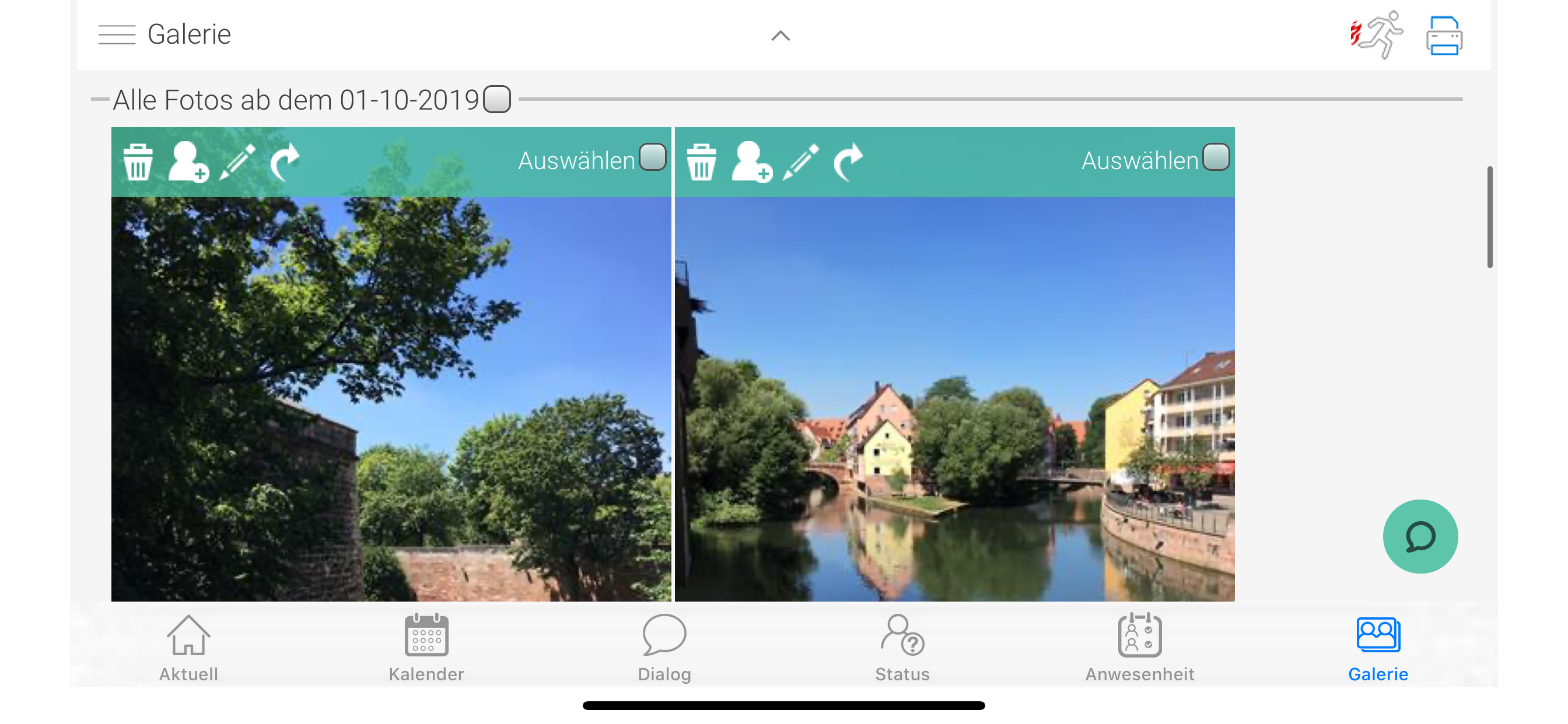The image size is (1568, 724).
Task: Check Auswählen on the river photo
Action: [1216, 157]
